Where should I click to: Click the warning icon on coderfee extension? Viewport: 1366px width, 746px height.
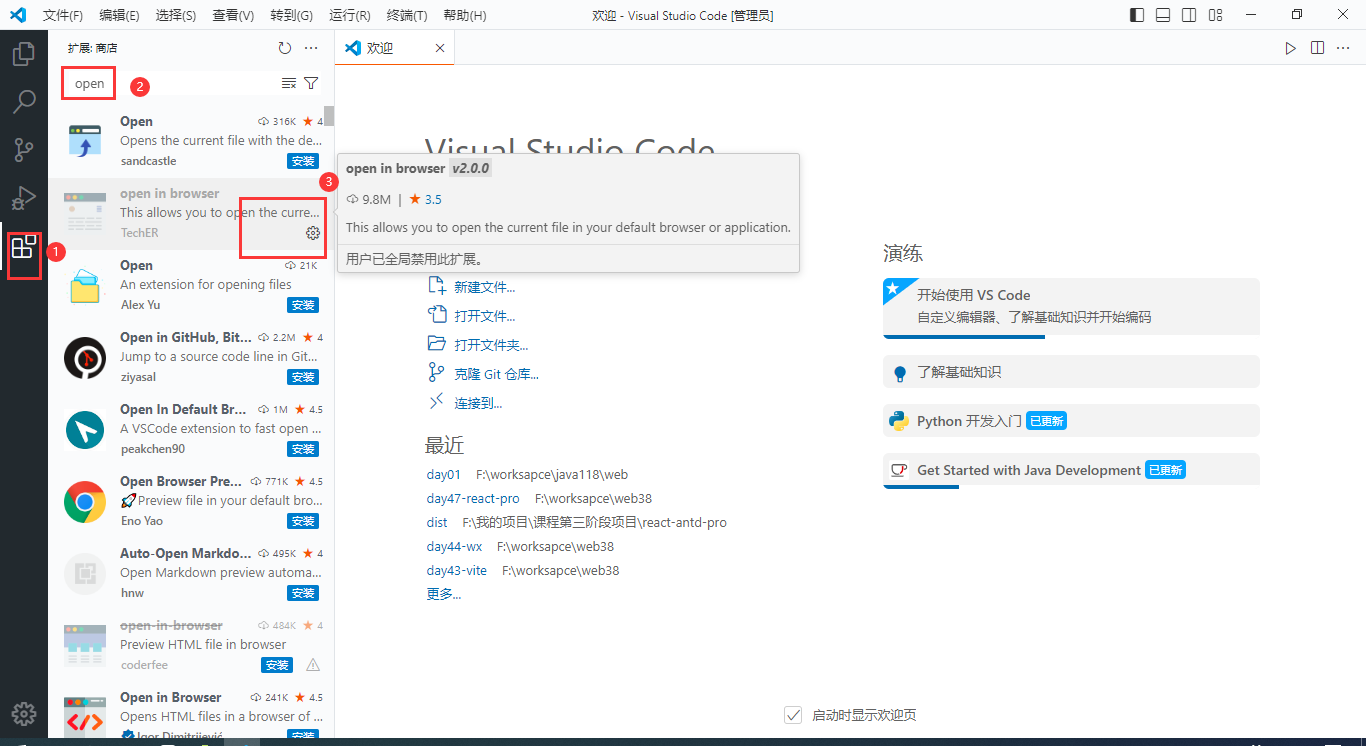click(x=313, y=665)
